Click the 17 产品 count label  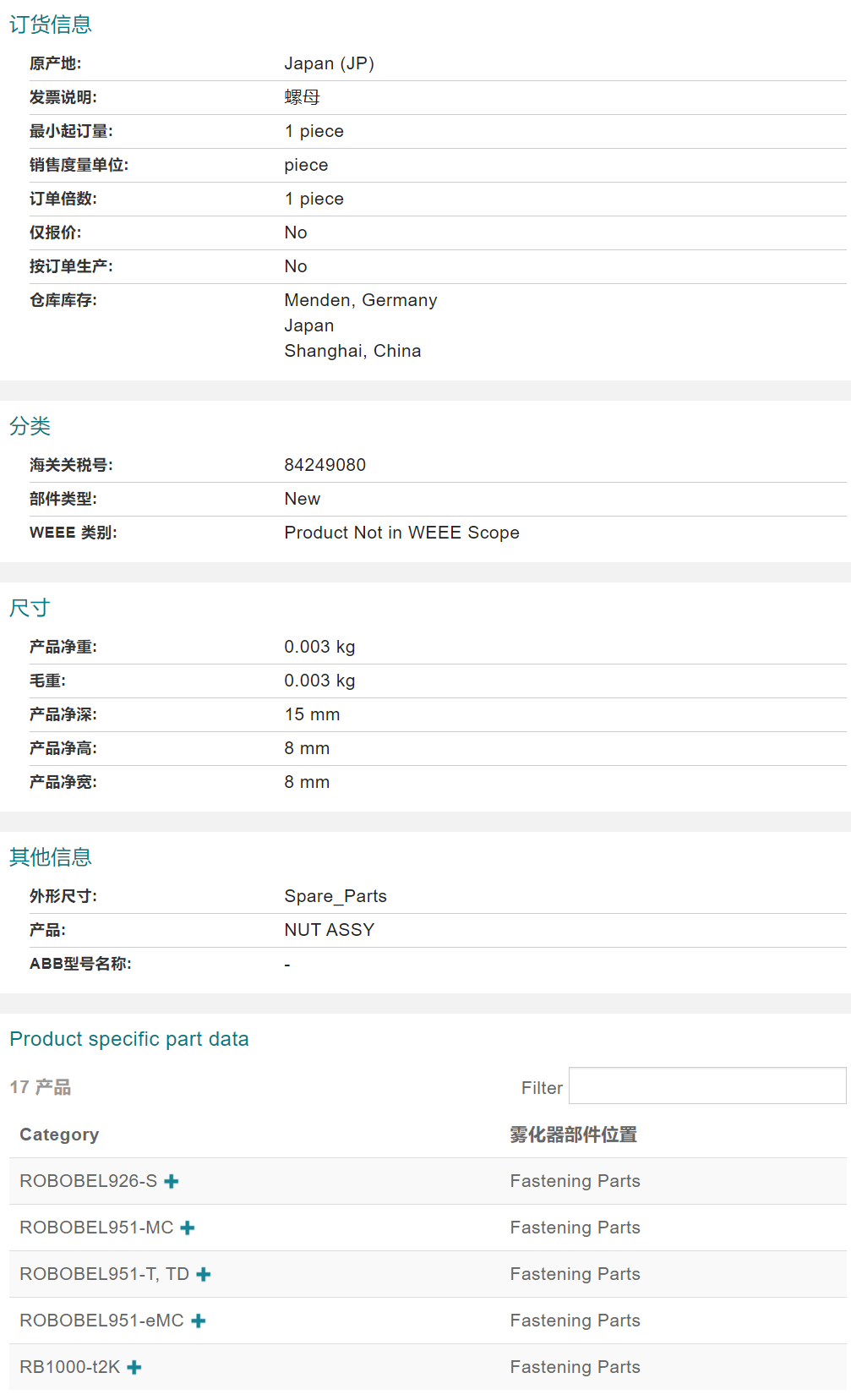pyautogui.click(x=41, y=1087)
